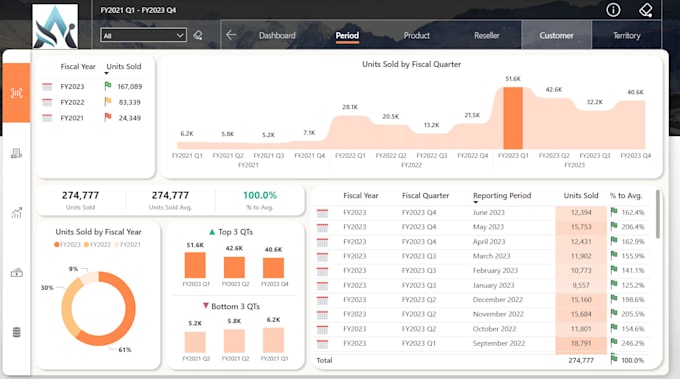Click the 15,753 units sold cell
680x379 pixels.
pos(581,227)
